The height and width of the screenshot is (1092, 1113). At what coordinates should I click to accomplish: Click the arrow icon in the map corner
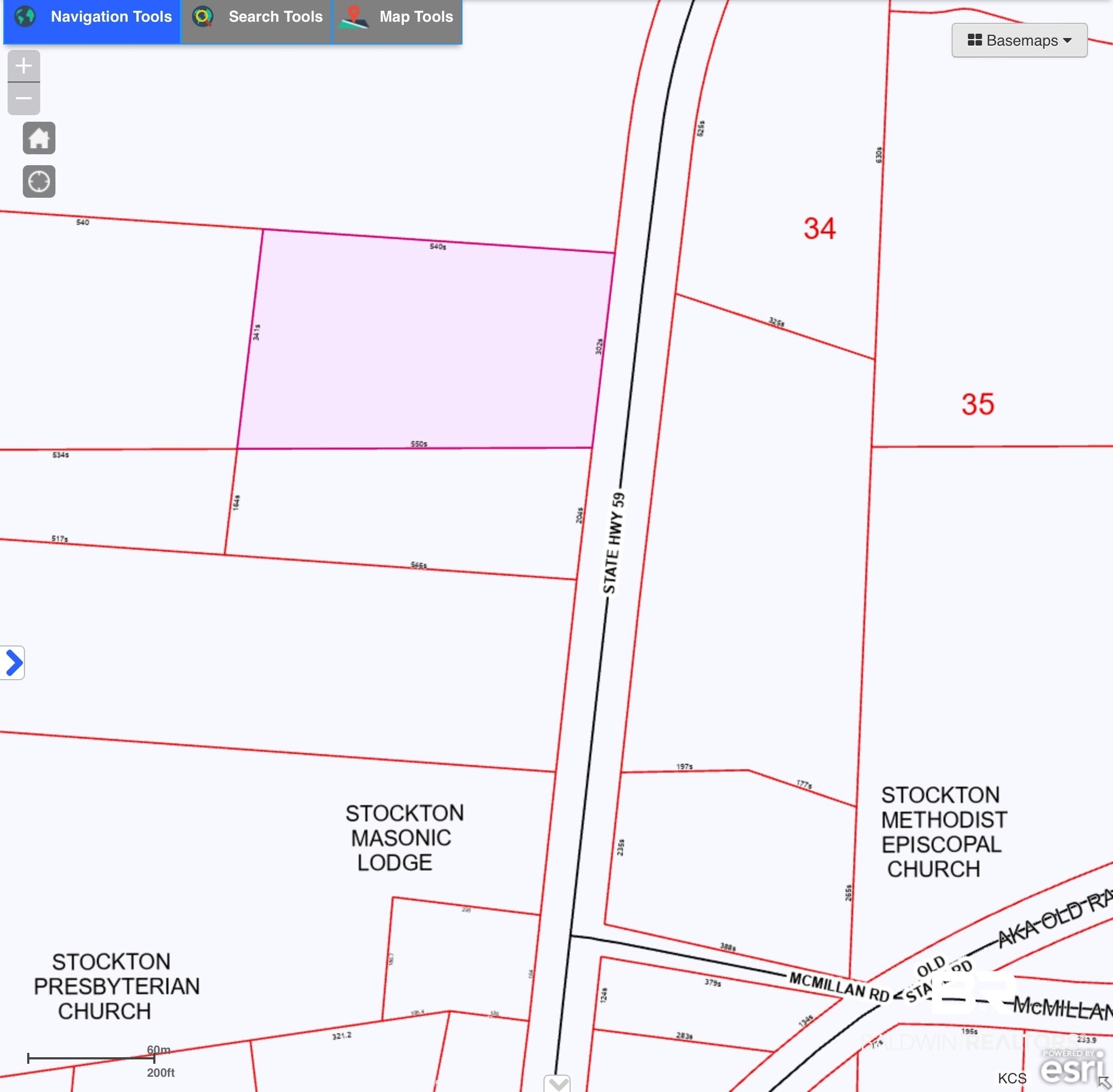click(x=1104, y=1082)
